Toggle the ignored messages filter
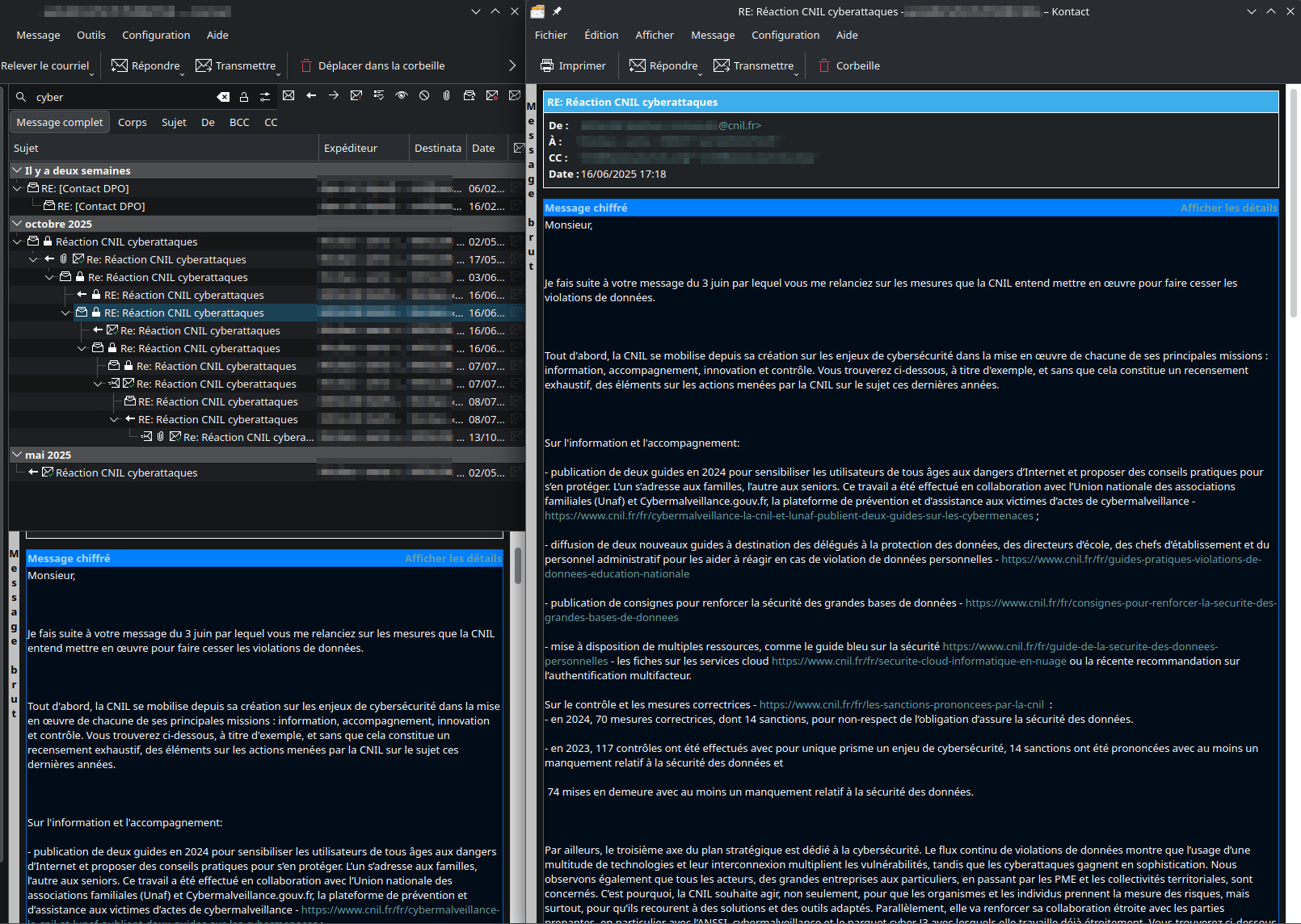Screen dimensions: 1301x924 pyautogui.click(x=424, y=96)
